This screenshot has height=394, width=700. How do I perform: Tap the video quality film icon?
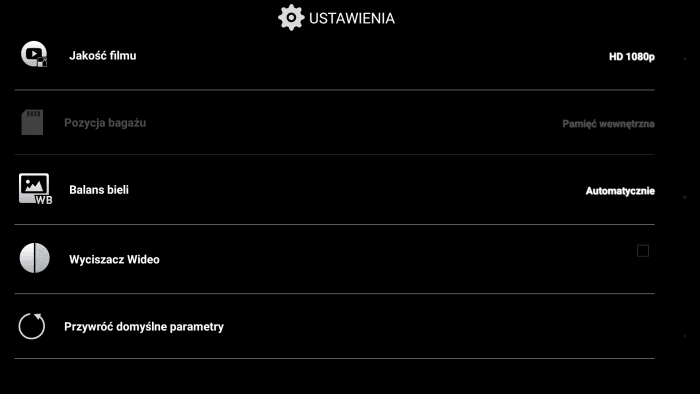tap(34, 54)
